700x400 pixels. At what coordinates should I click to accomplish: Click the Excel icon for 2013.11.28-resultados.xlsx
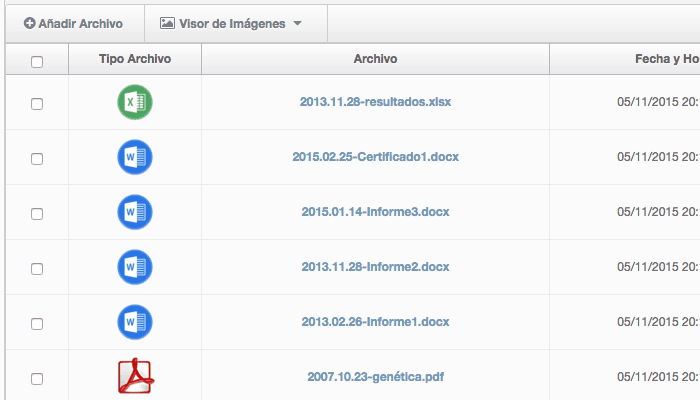[x=135, y=102]
